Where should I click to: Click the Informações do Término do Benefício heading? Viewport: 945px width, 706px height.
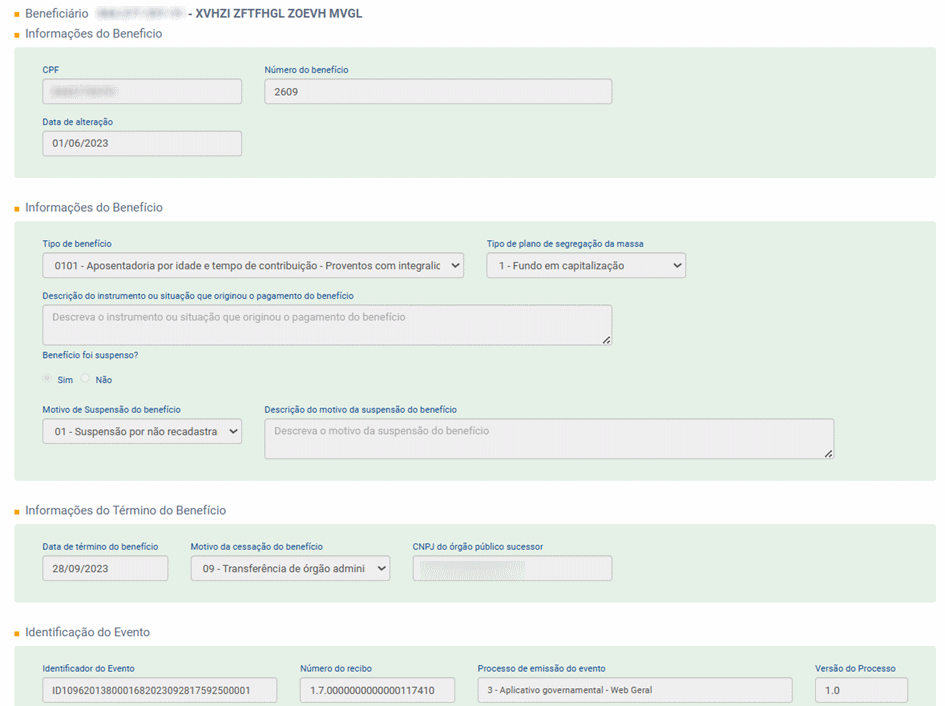125,510
